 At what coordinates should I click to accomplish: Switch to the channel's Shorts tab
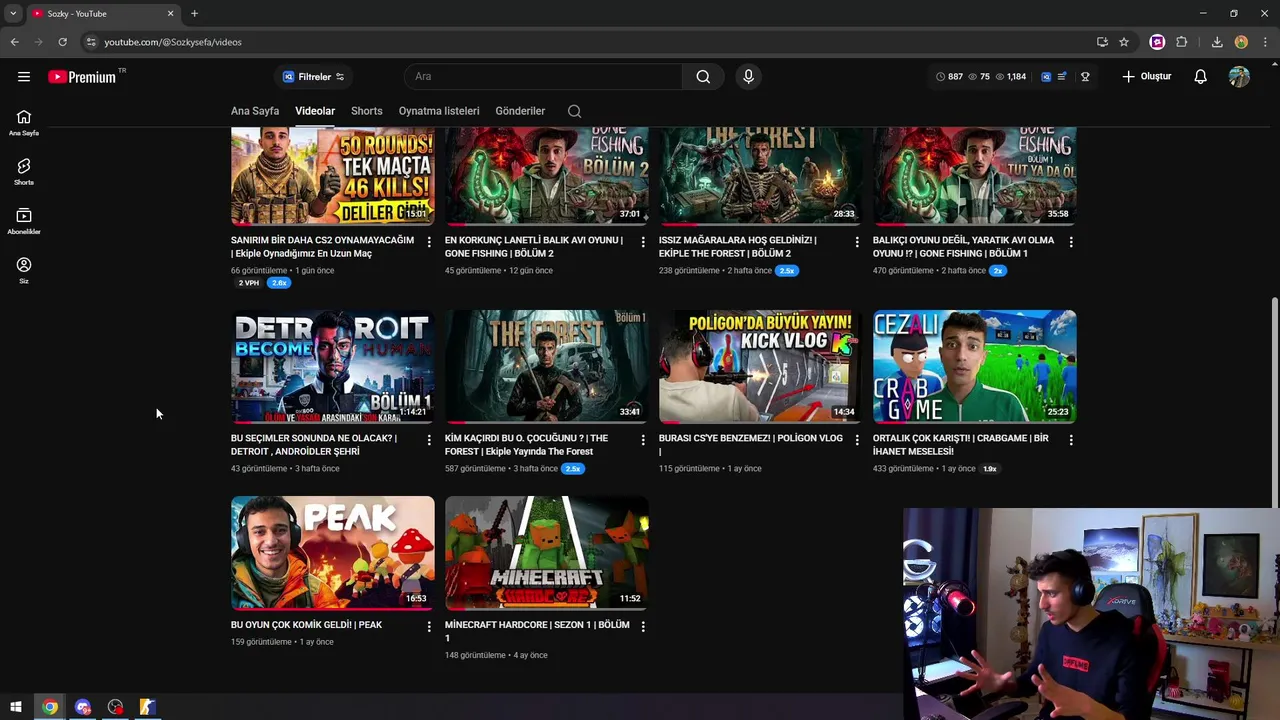367,111
